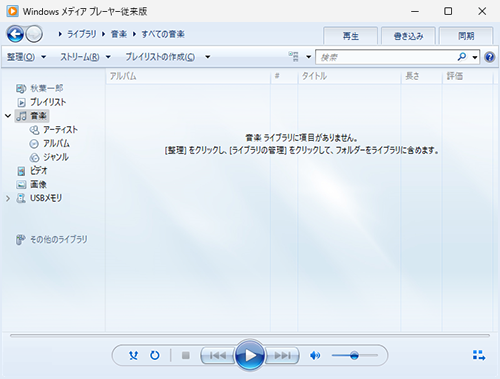
Task: Open the view options dropdown arrow
Action: 309,57
